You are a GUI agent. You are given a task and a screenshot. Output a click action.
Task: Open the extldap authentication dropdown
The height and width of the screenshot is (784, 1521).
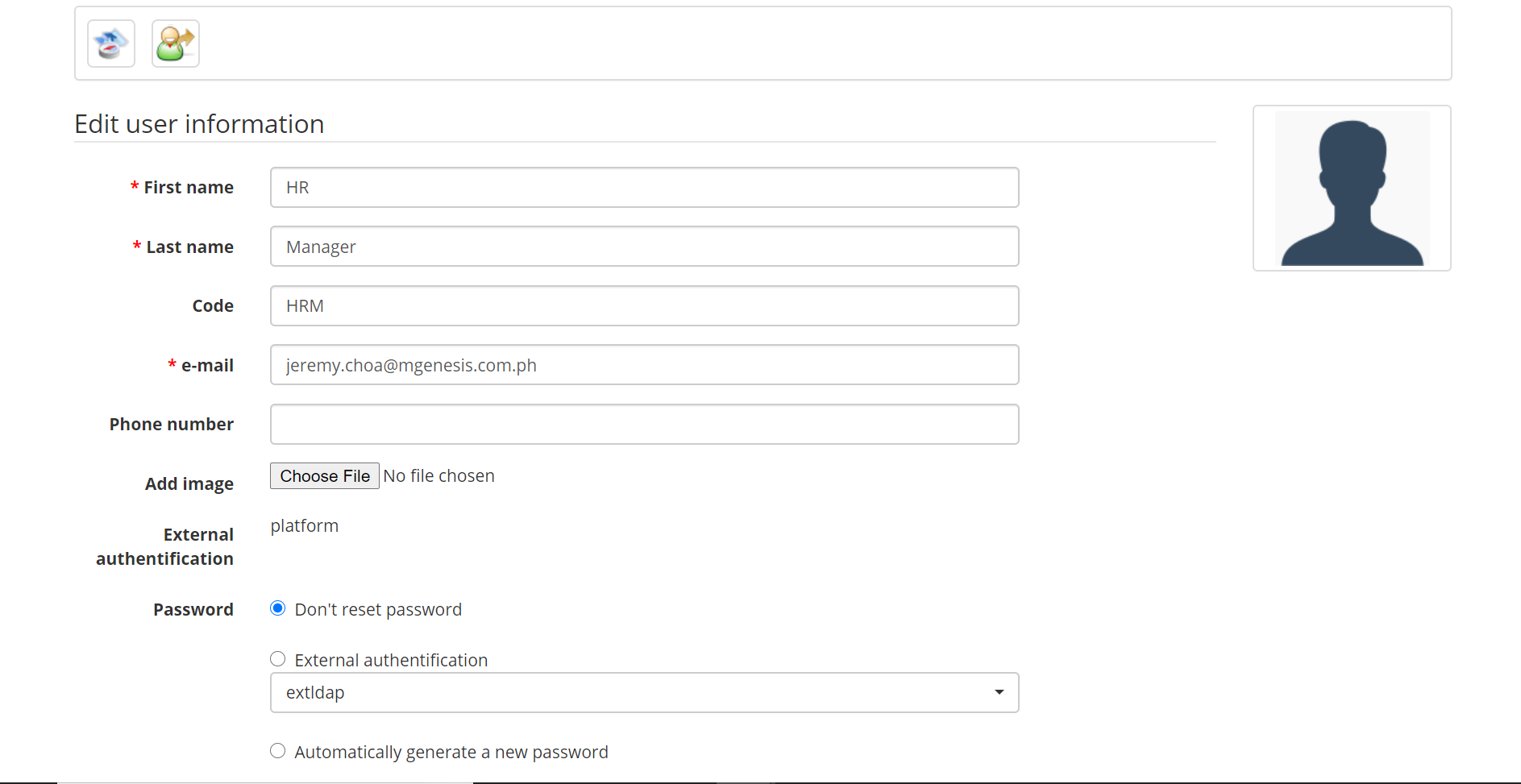[x=644, y=692]
